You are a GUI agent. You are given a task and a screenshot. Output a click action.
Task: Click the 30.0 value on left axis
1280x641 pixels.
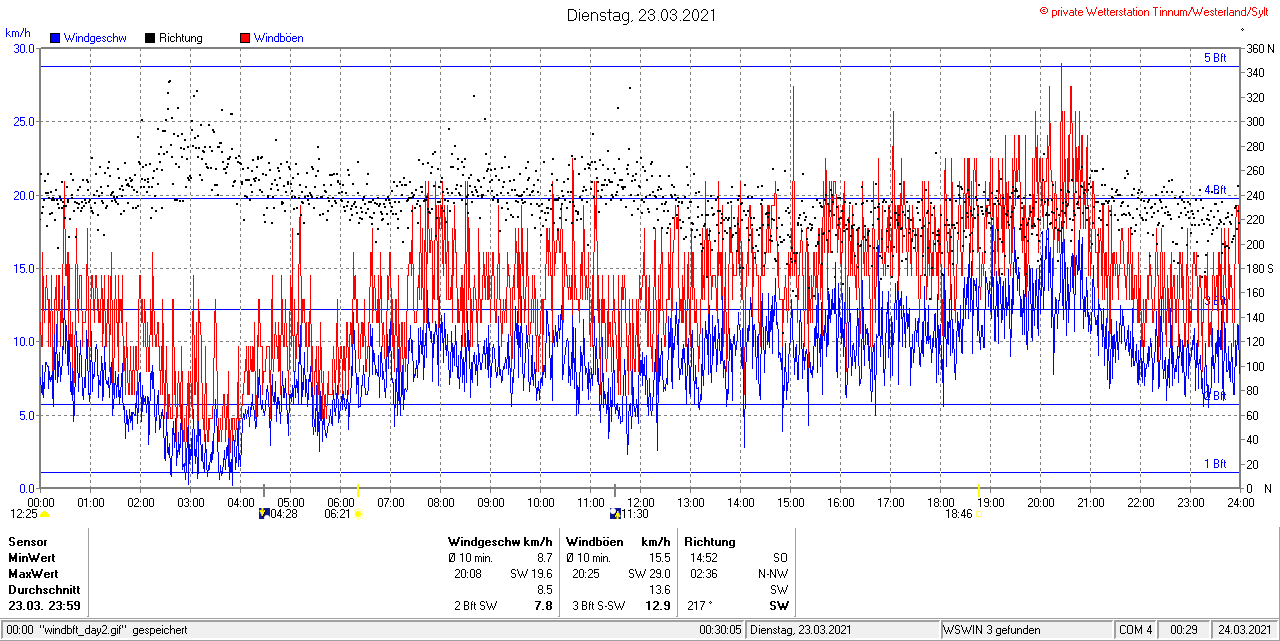(23, 48)
